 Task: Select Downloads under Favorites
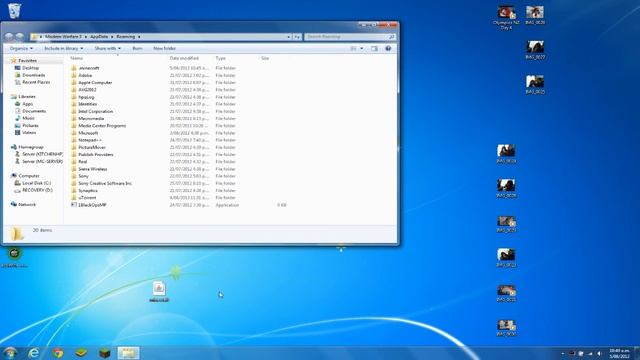coord(33,75)
